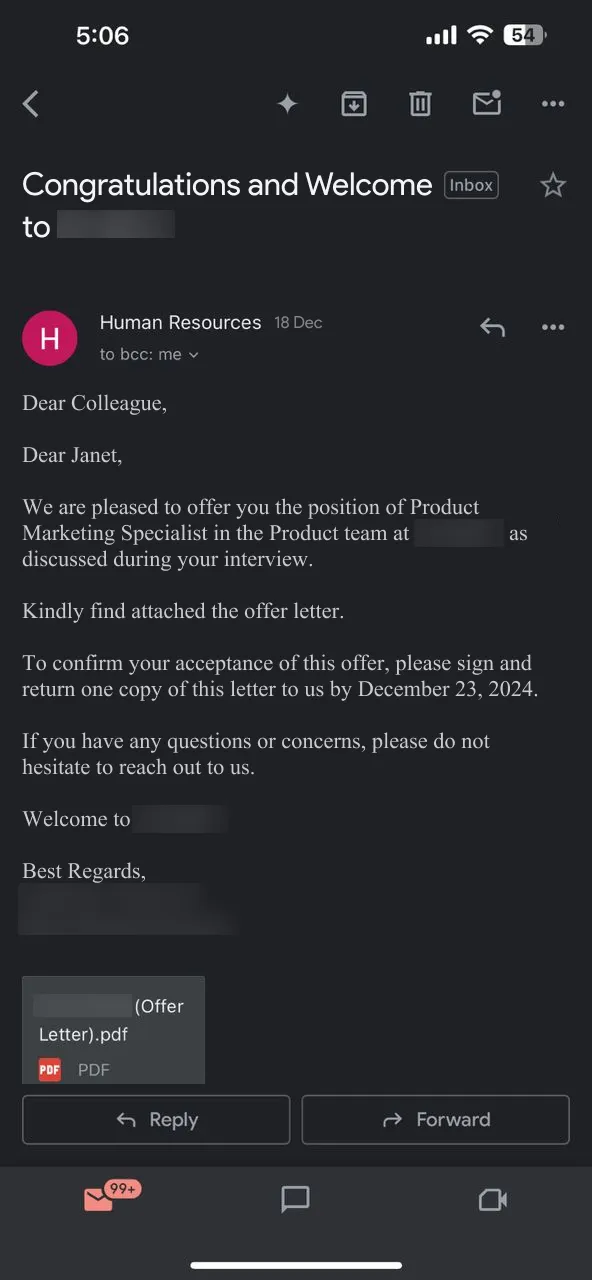The image size is (592, 1280).
Task: Click the Reply button
Action: click(x=156, y=1120)
